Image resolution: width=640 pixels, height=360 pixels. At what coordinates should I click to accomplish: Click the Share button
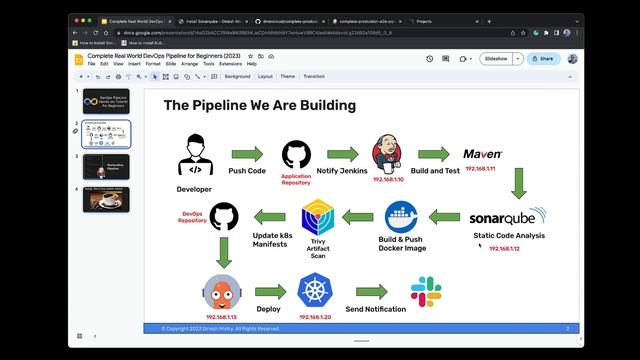543,59
